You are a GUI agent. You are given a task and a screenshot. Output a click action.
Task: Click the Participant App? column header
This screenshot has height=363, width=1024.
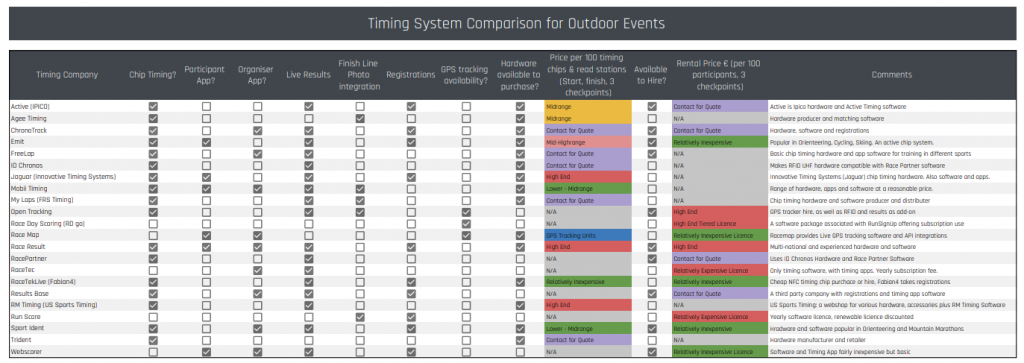coord(205,74)
